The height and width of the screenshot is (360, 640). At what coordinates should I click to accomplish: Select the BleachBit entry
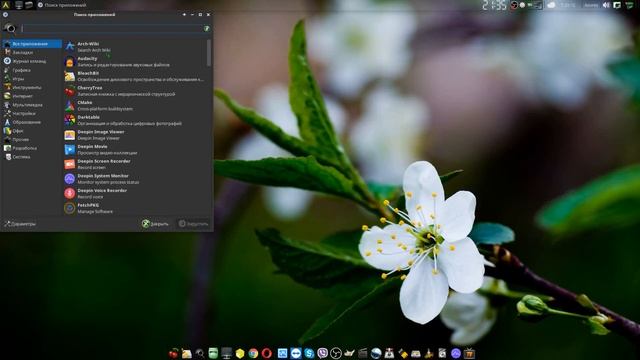[135, 76]
